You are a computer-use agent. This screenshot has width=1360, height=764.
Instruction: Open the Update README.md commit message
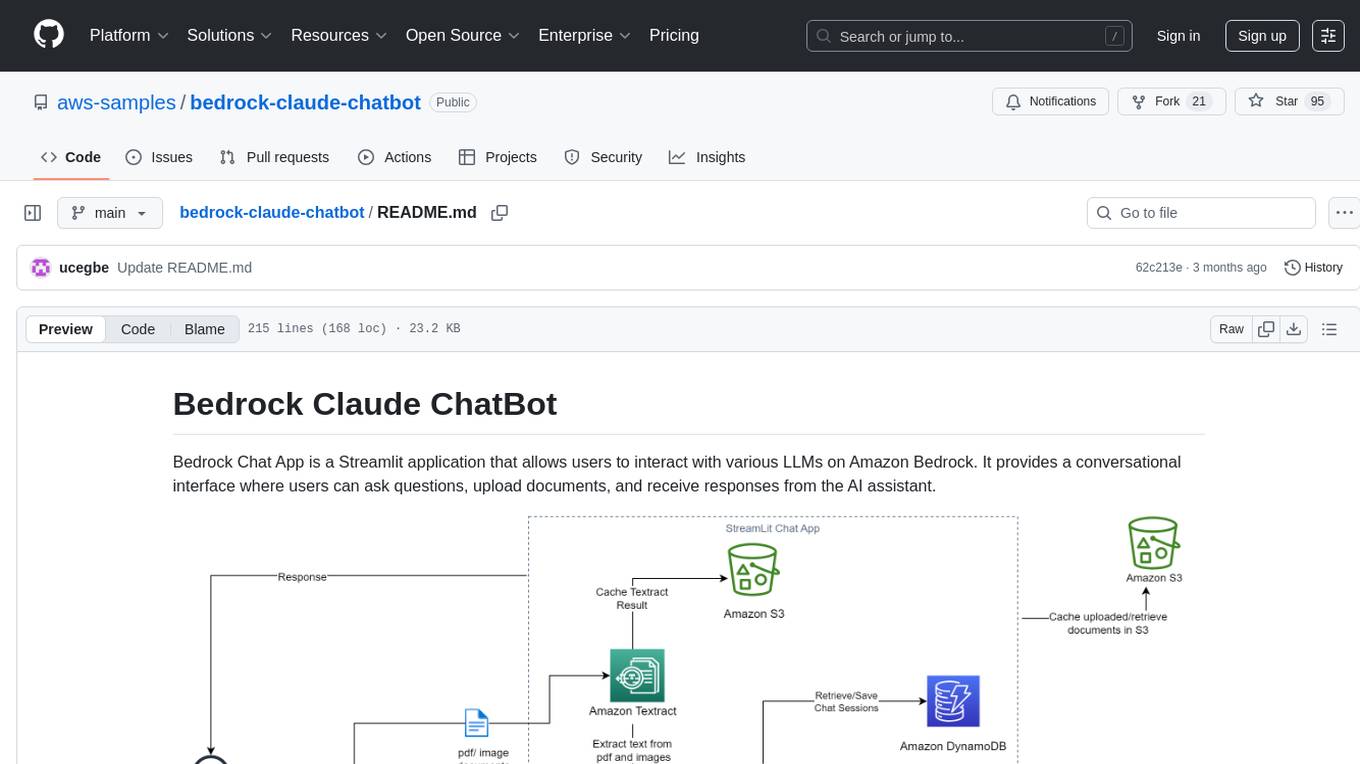[184, 268]
